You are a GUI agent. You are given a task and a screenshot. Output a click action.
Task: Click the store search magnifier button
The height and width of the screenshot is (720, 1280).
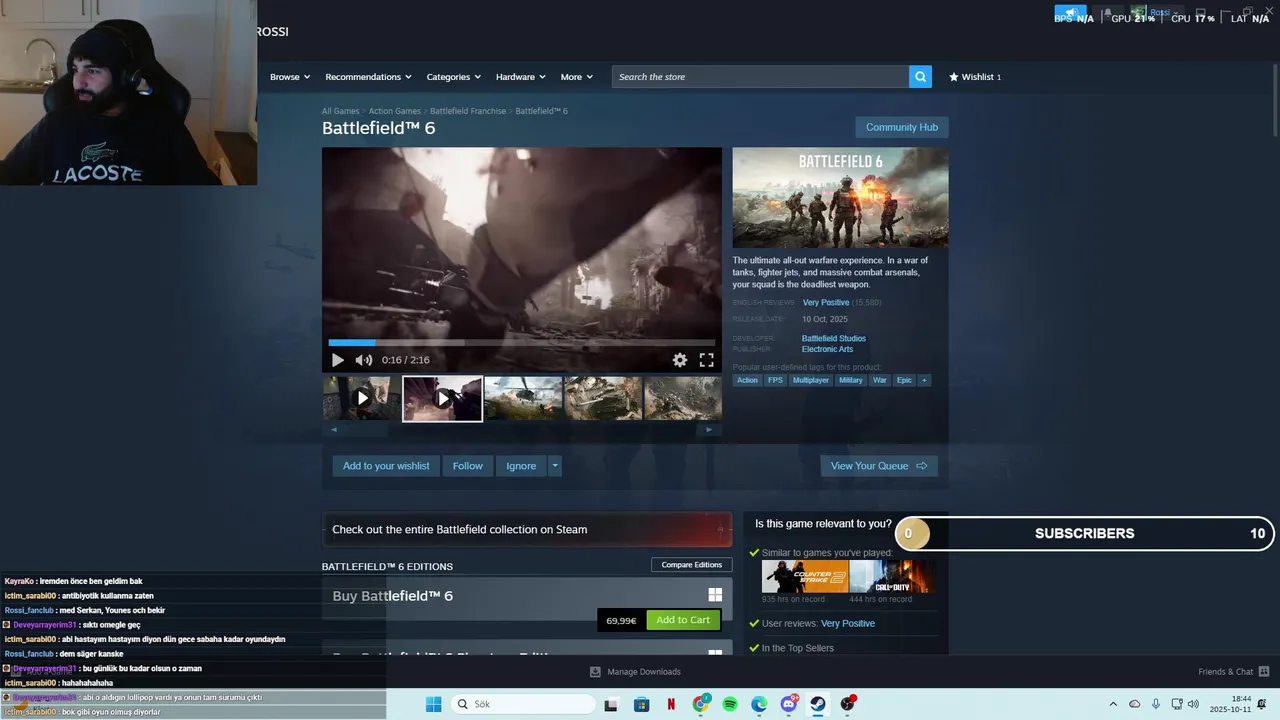920,77
